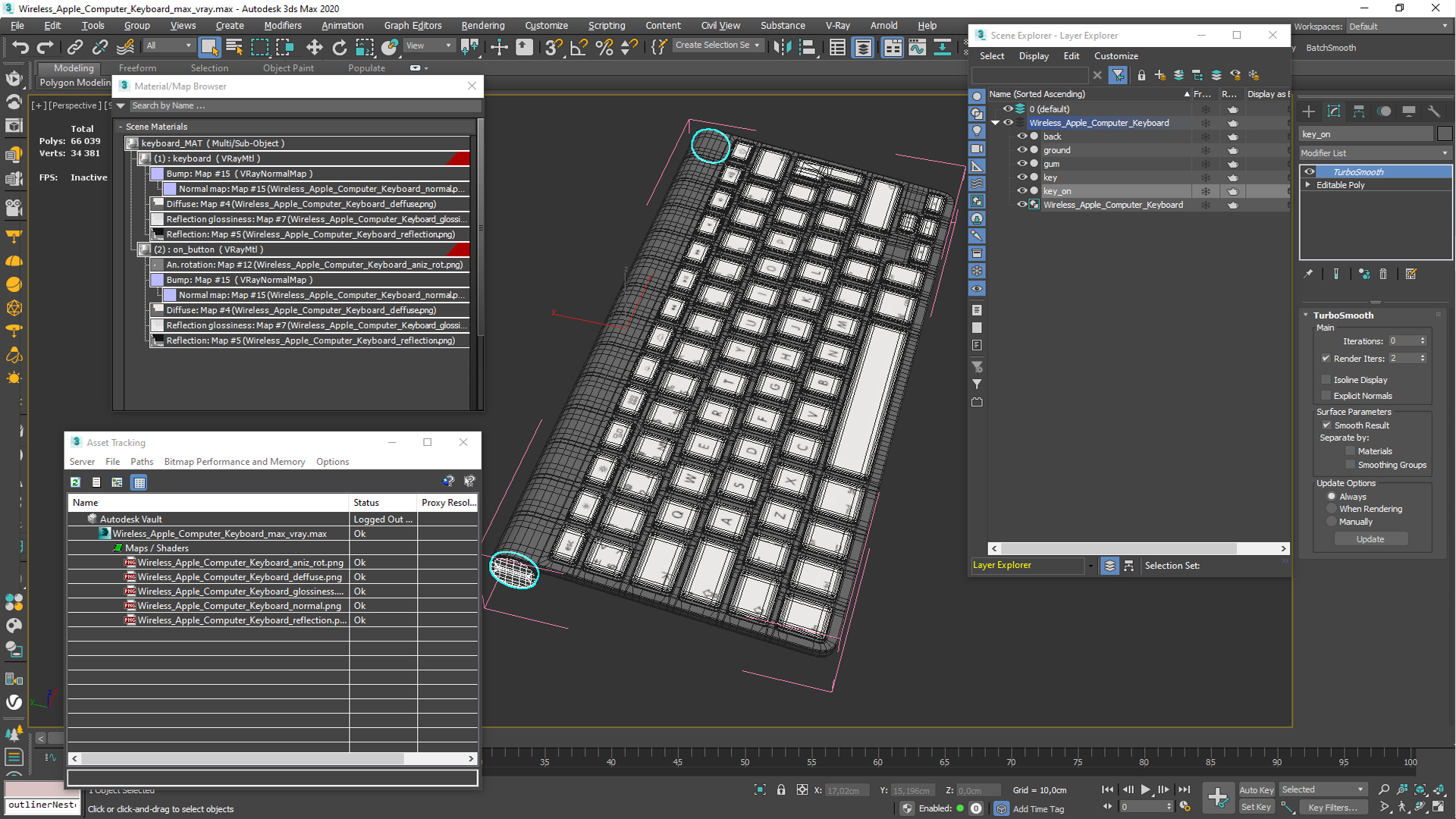Toggle visibility of the gum object

[1021, 164]
